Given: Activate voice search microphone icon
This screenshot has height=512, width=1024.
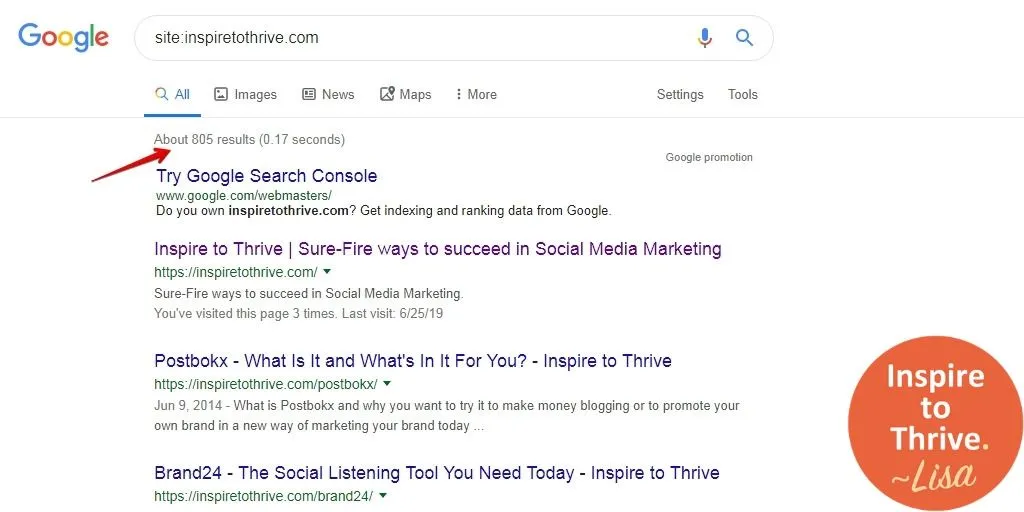Looking at the screenshot, I should tap(705, 37).
